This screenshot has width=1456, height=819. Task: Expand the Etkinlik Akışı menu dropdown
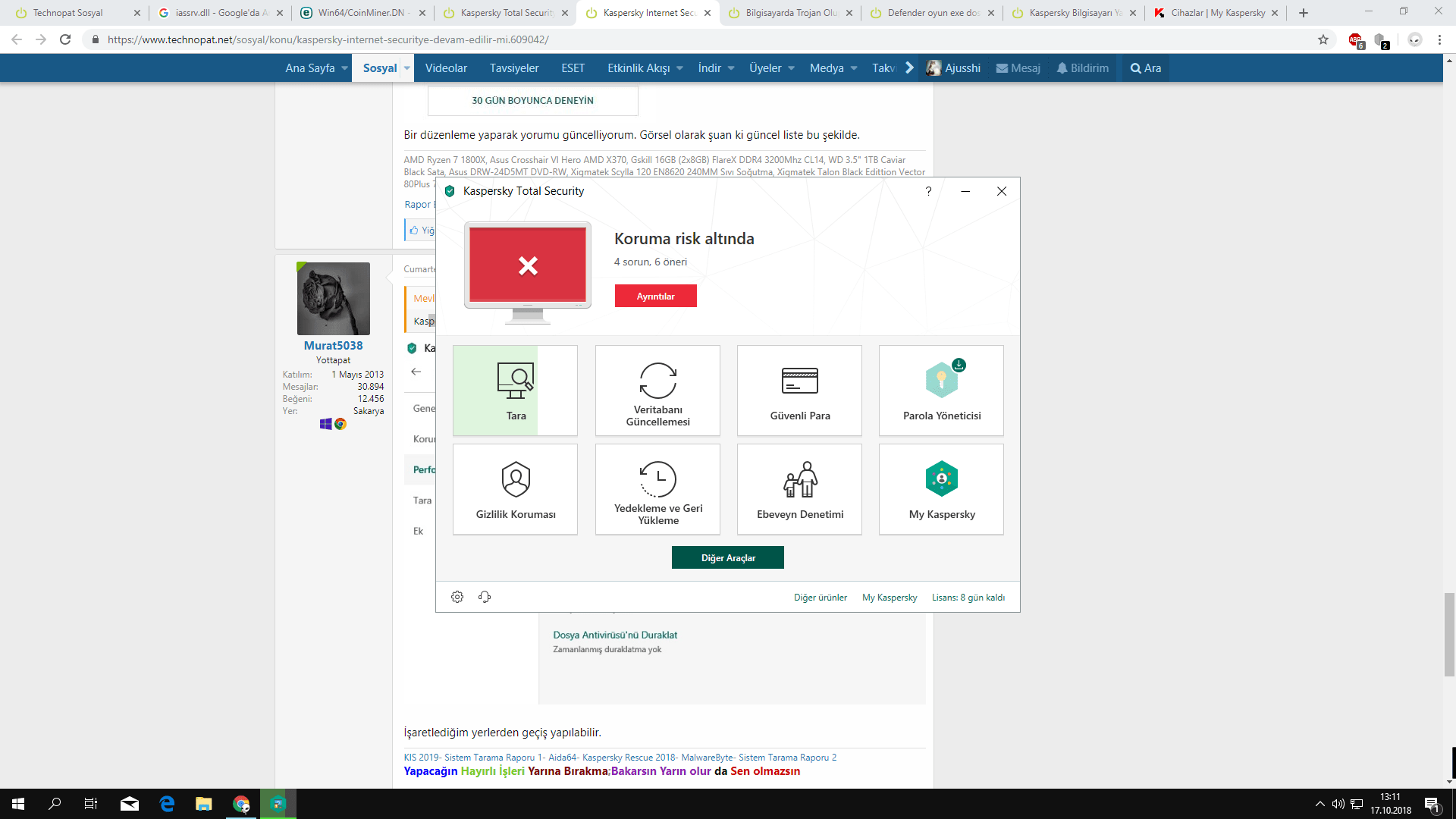[x=679, y=68]
